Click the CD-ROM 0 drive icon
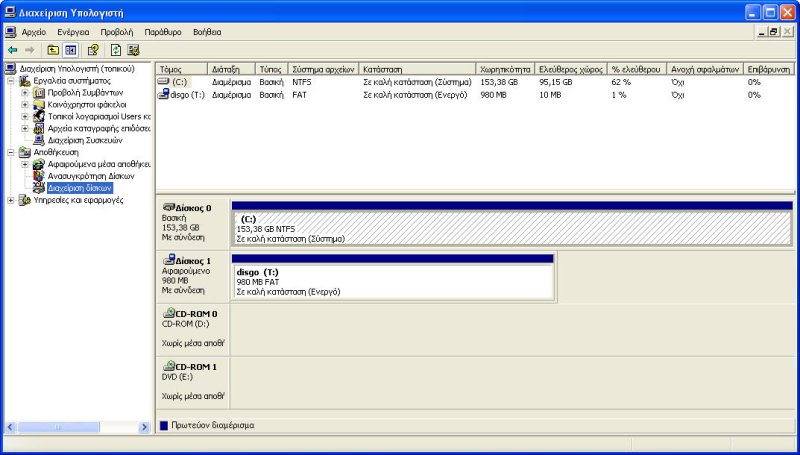800x455 pixels. 168,313
